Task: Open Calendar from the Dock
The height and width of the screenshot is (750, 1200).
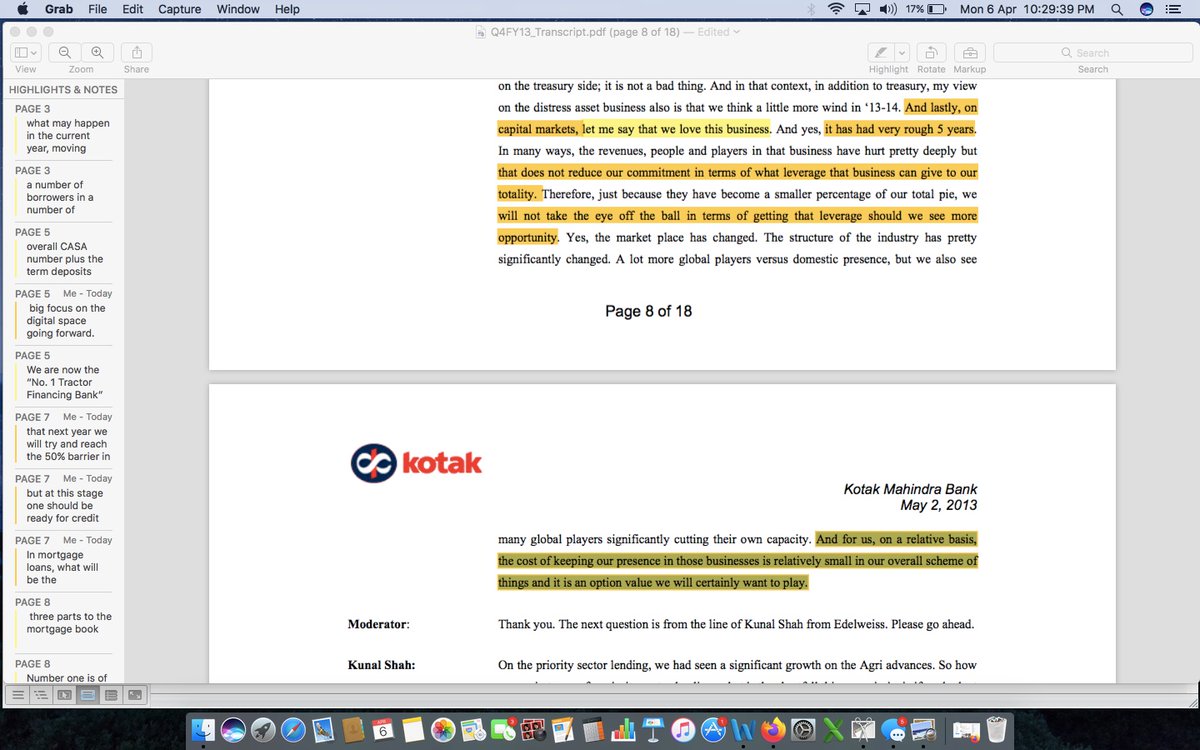Action: [x=383, y=731]
